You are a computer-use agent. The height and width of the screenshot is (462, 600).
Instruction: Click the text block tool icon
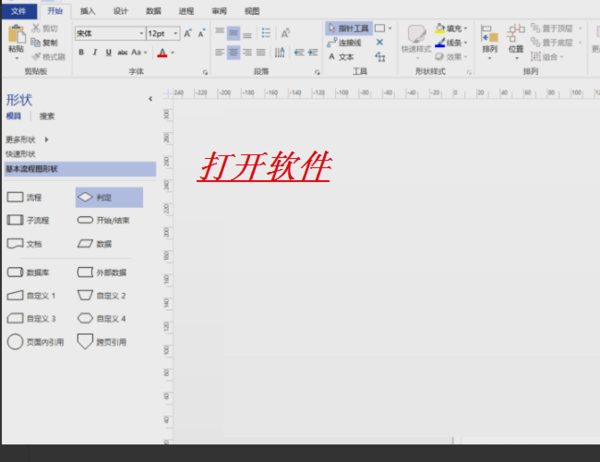380,57
